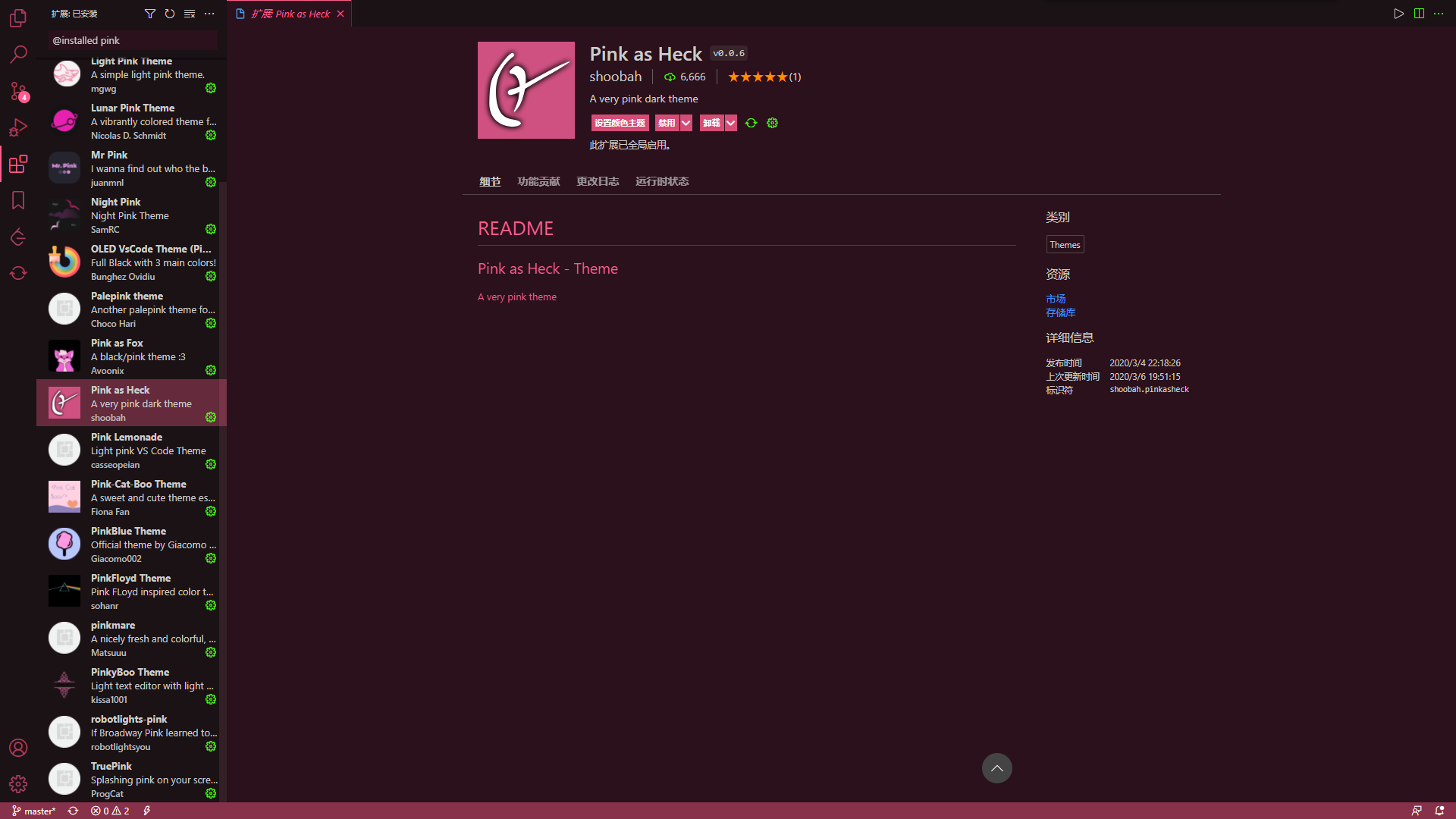The image size is (1456, 819).
Task: Open Run and Debug view
Action: [x=18, y=127]
